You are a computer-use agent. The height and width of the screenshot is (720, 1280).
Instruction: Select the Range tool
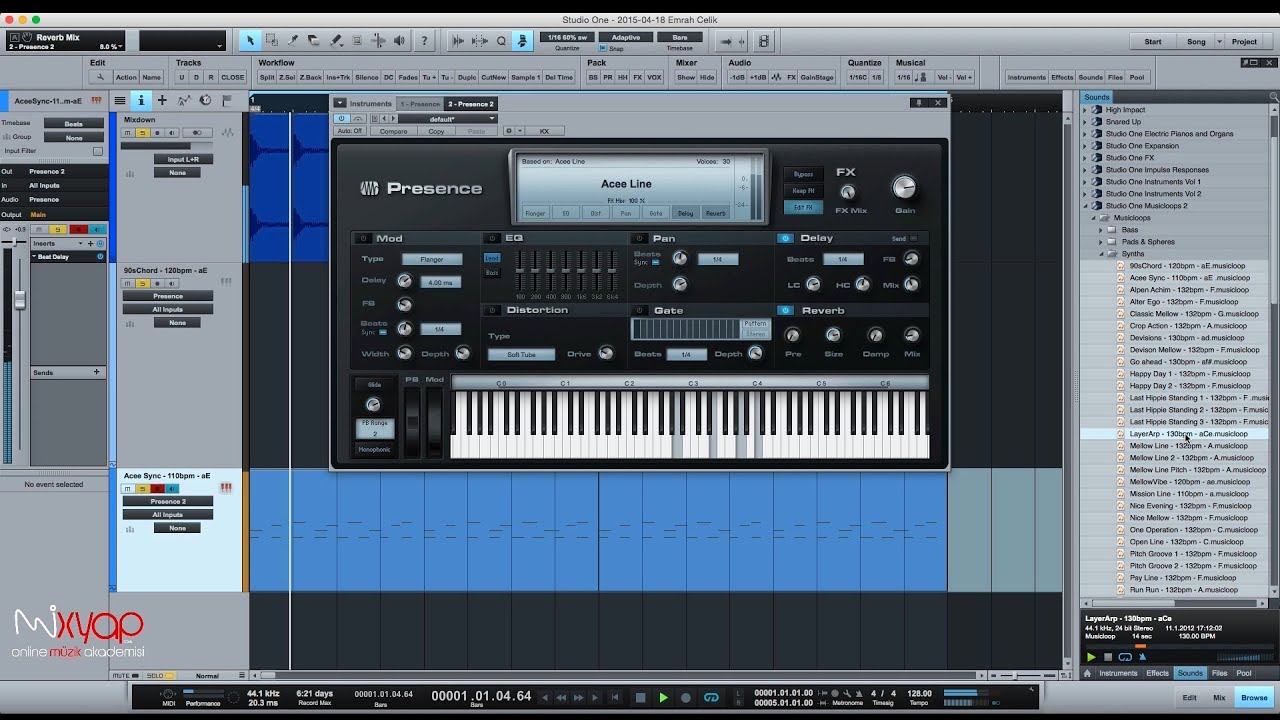click(271, 41)
